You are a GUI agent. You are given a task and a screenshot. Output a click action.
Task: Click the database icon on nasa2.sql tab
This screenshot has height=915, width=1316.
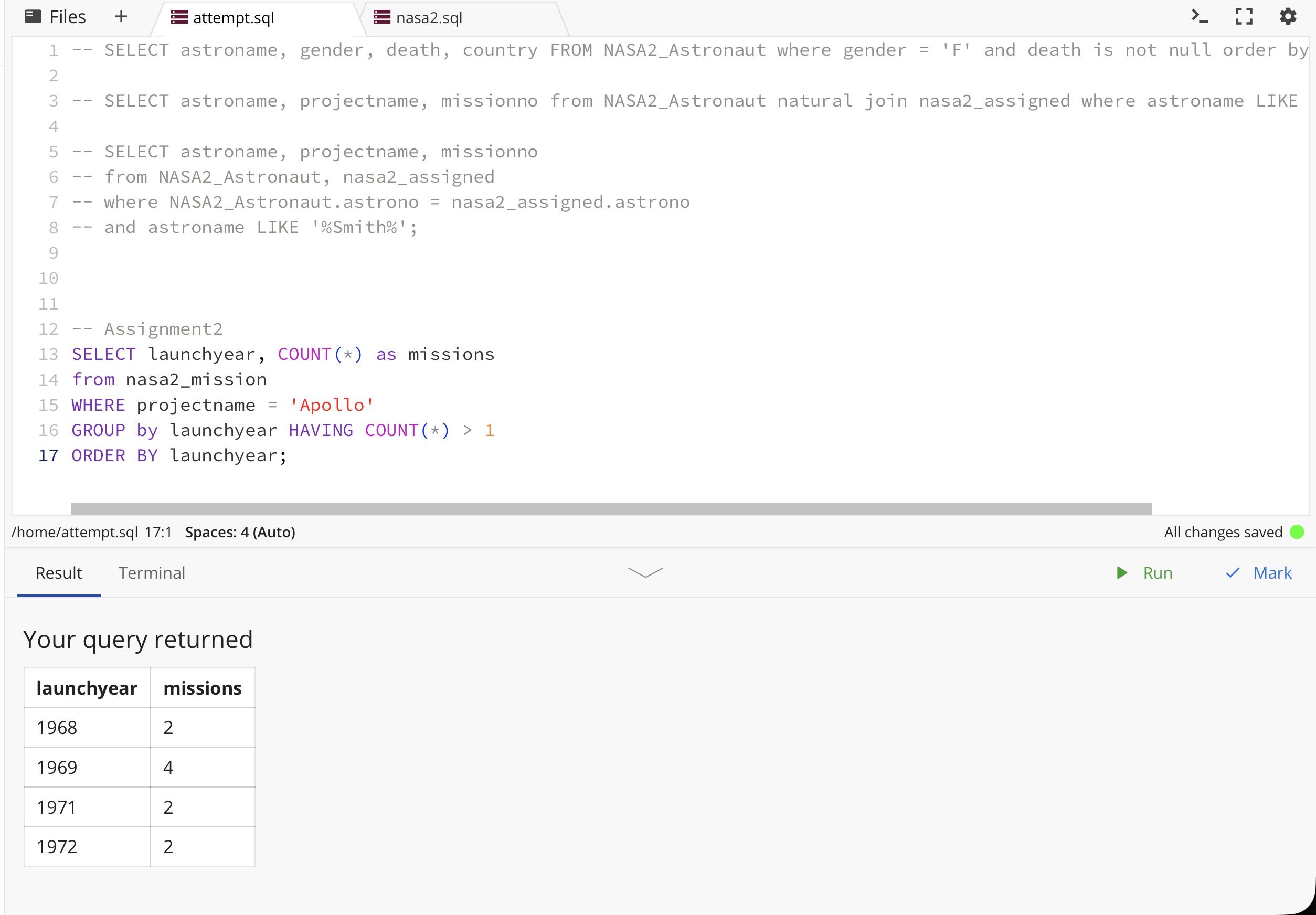tap(381, 17)
